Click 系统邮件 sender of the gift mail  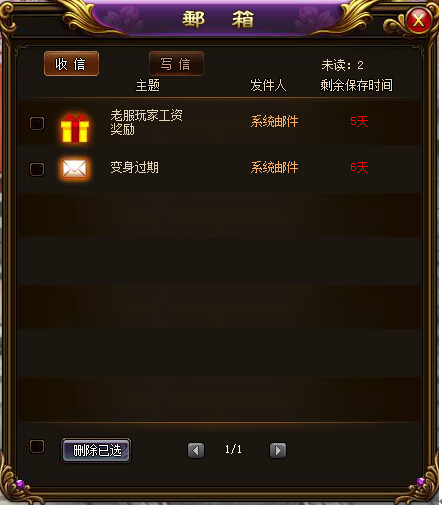pos(274,121)
